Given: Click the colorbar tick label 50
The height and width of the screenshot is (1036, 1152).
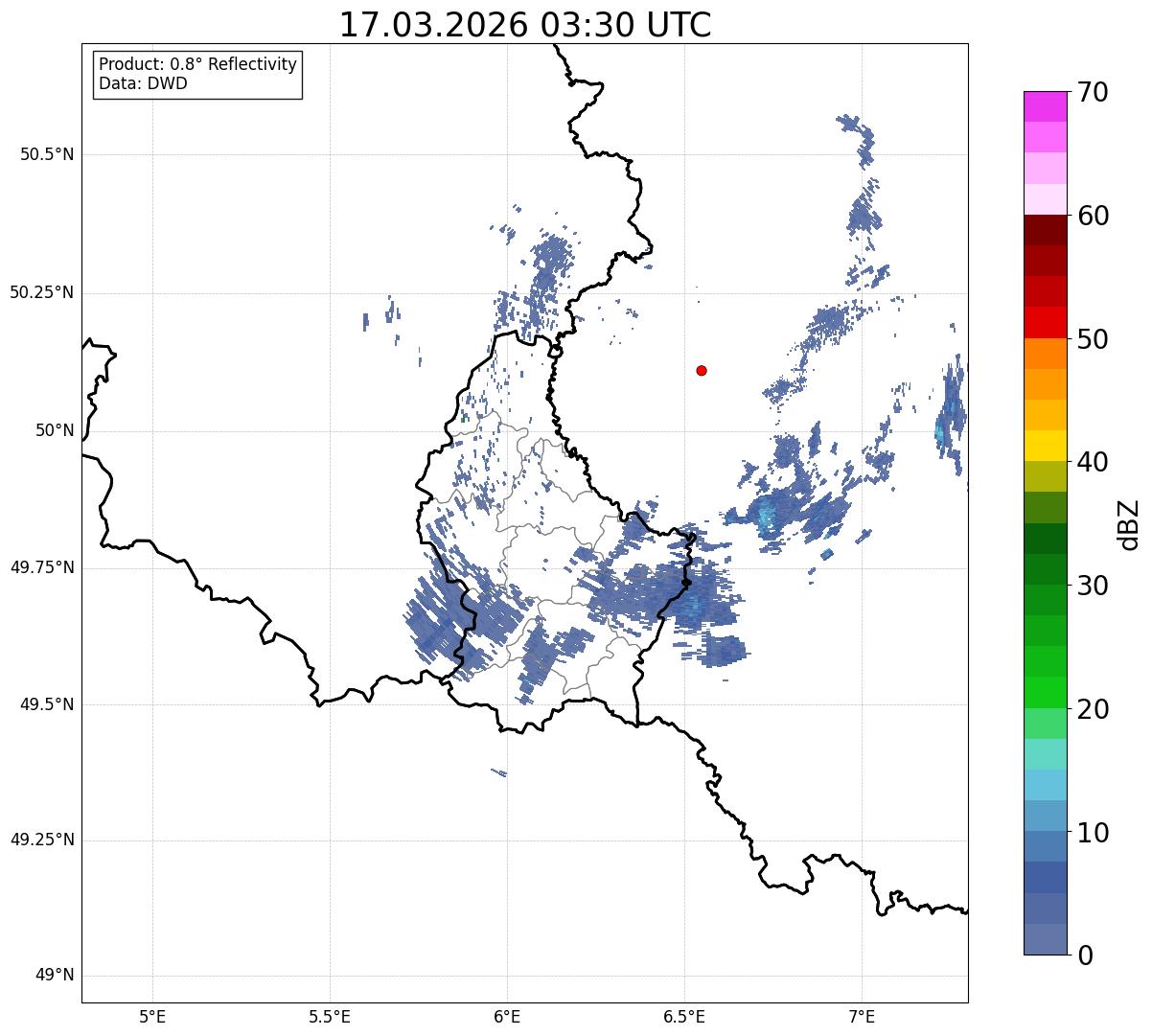Looking at the screenshot, I should (1093, 339).
